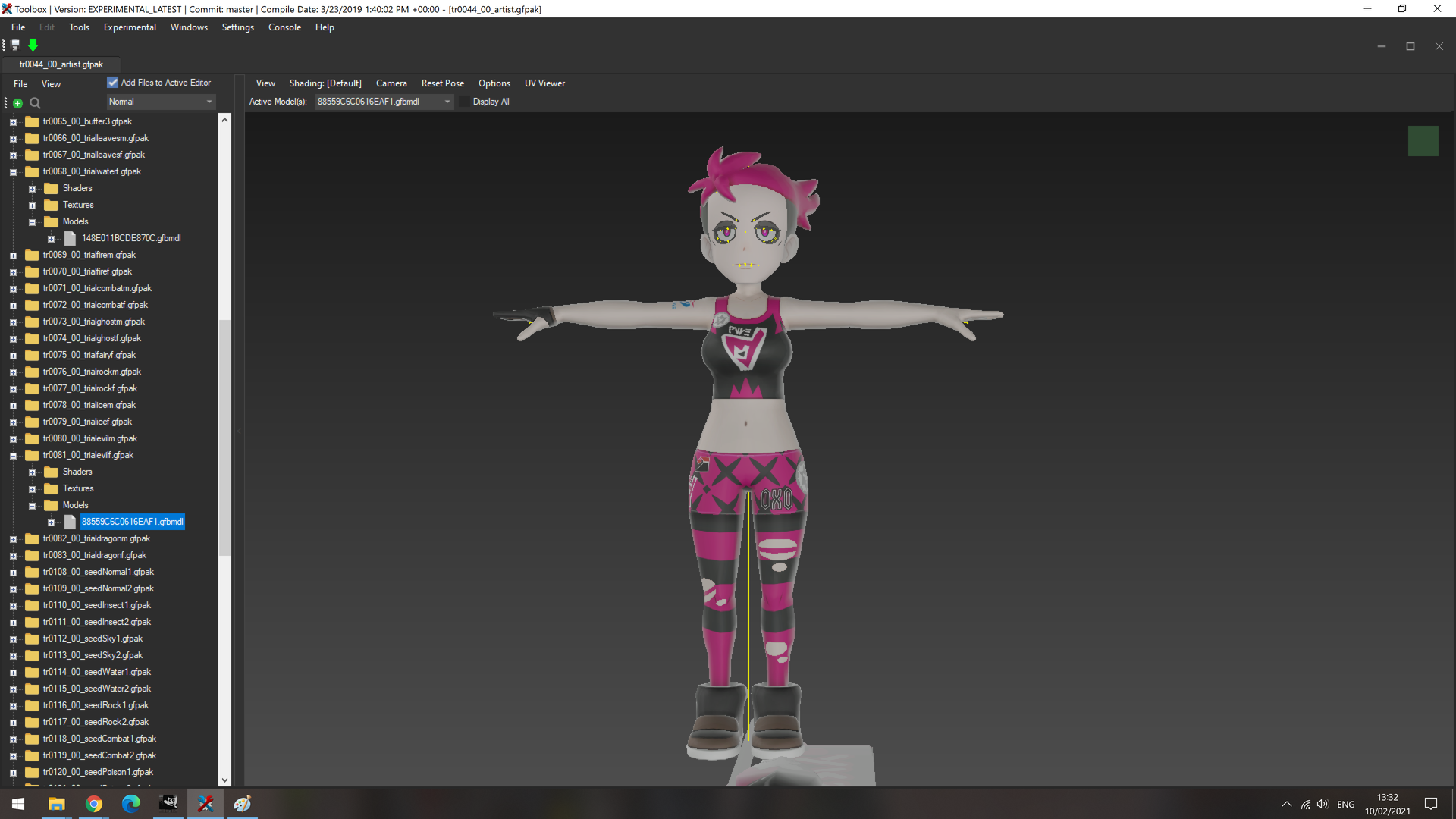Viewport: 1456px width, 819px height.
Task: Open the tree panel File menu
Action: 20,84
